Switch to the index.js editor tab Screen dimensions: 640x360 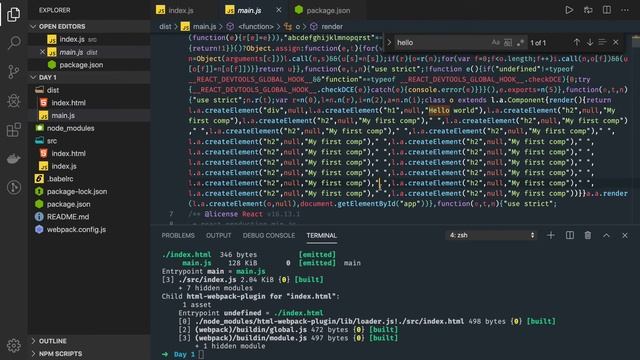[181, 10]
